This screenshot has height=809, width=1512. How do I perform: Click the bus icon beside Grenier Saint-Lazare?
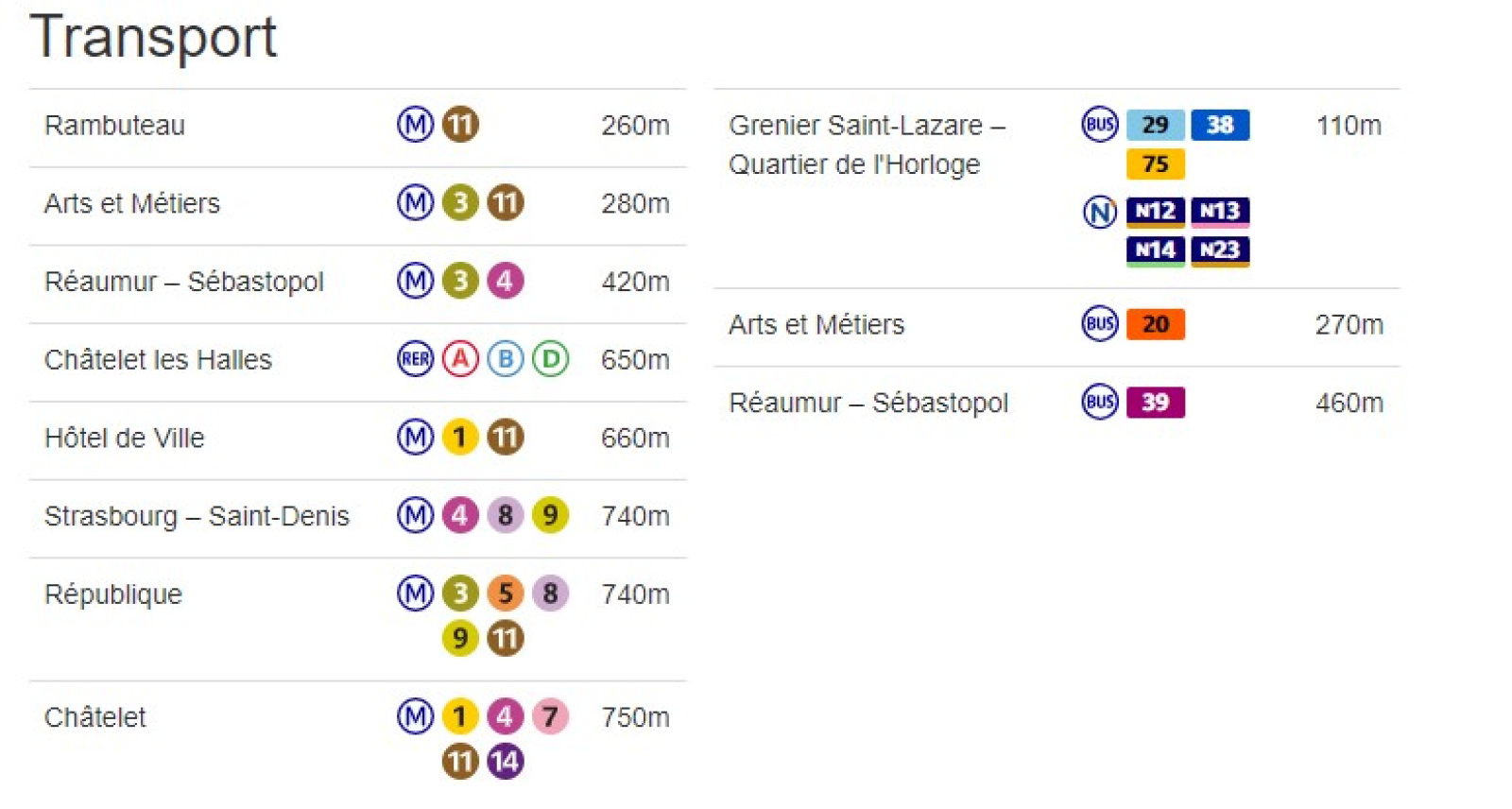pos(1100,124)
